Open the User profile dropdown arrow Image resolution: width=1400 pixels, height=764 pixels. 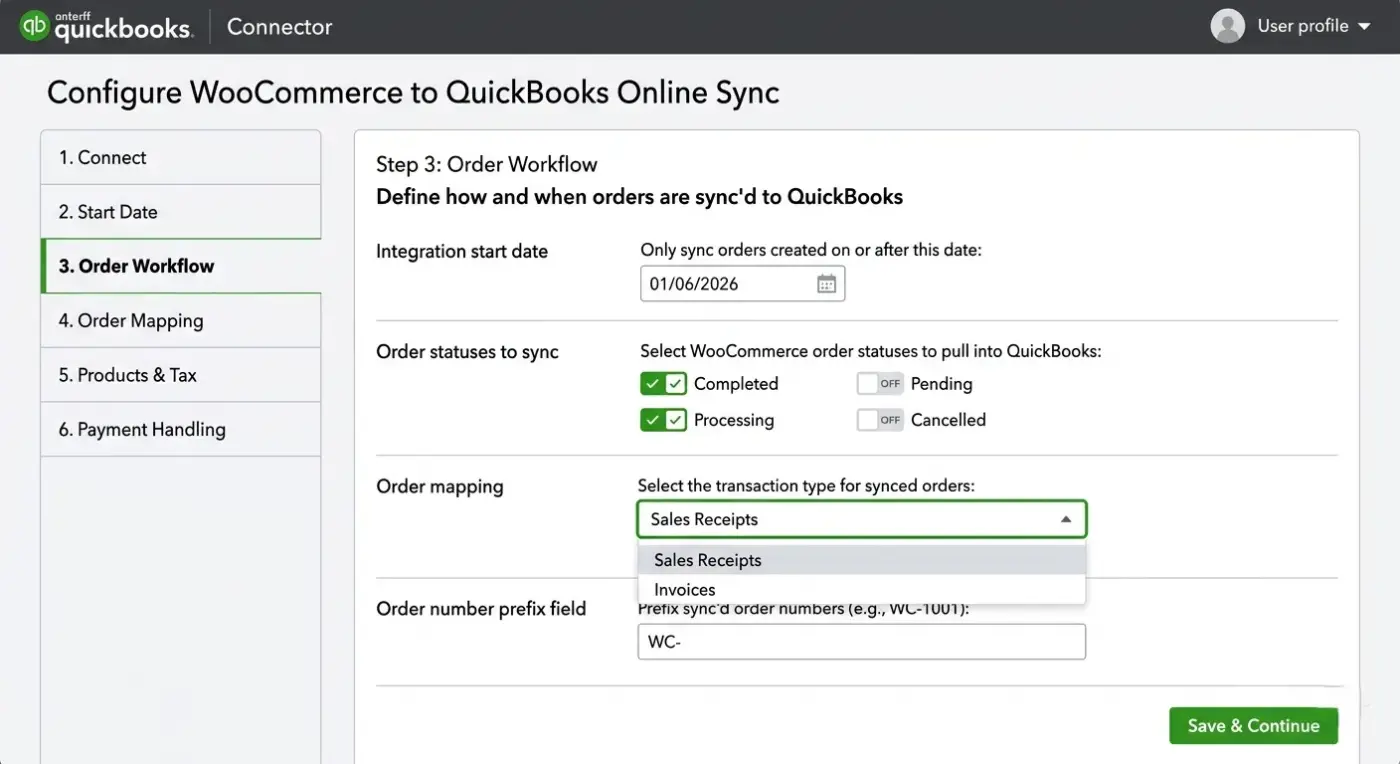[x=1365, y=27]
